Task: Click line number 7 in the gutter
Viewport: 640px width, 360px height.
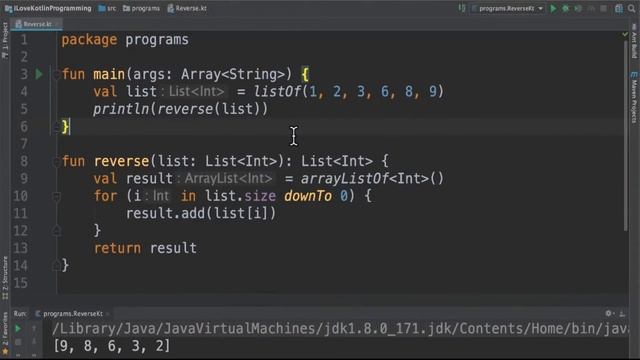Action: pos(24,144)
